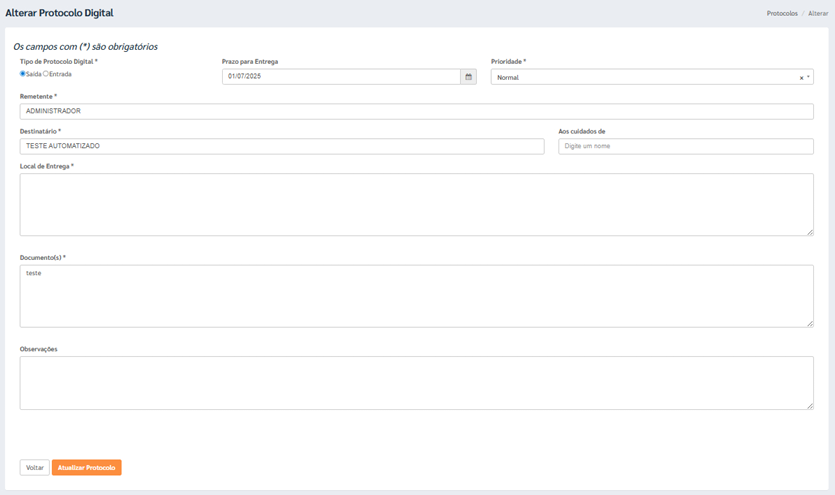This screenshot has height=495, width=835.
Task: Select the Saída protocol type
Action: click(x=23, y=74)
